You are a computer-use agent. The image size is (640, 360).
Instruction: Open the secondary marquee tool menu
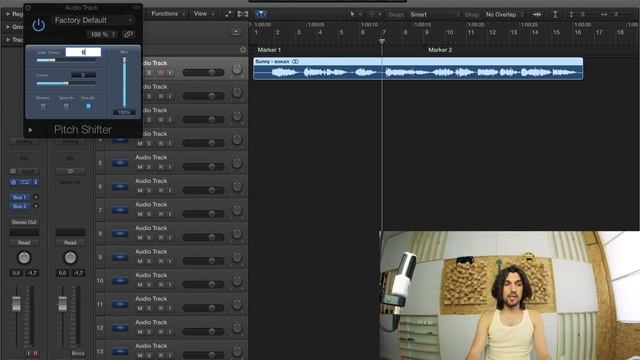point(375,14)
